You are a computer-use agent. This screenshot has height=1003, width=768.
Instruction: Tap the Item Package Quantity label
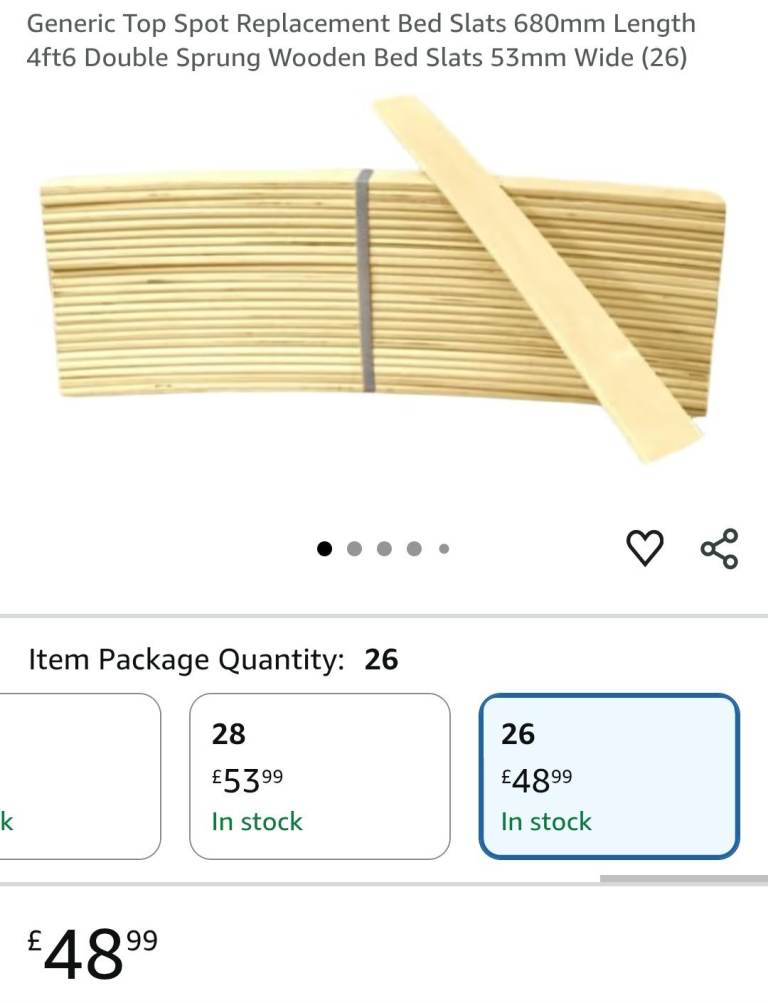tap(186, 660)
